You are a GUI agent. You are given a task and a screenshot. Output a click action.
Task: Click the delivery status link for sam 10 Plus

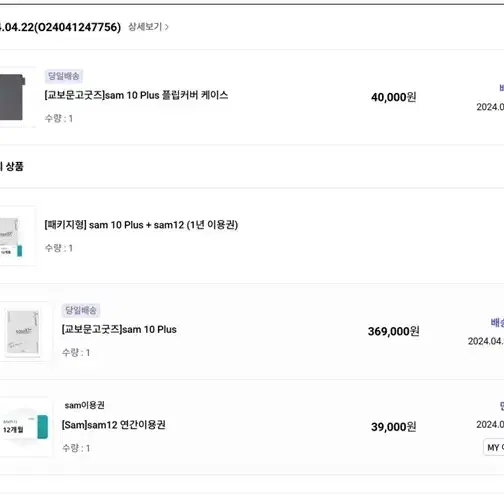497,322
